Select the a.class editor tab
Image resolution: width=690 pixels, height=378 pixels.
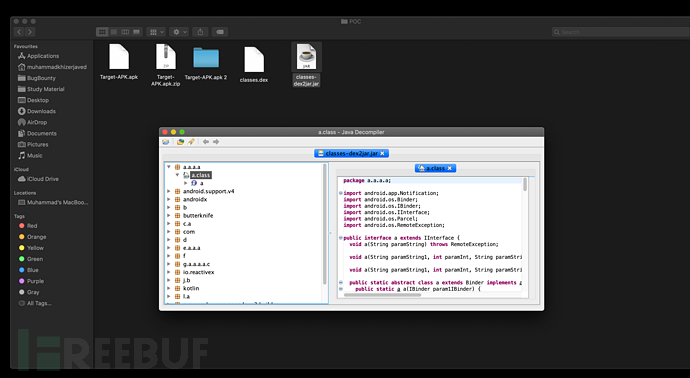tap(435, 168)
